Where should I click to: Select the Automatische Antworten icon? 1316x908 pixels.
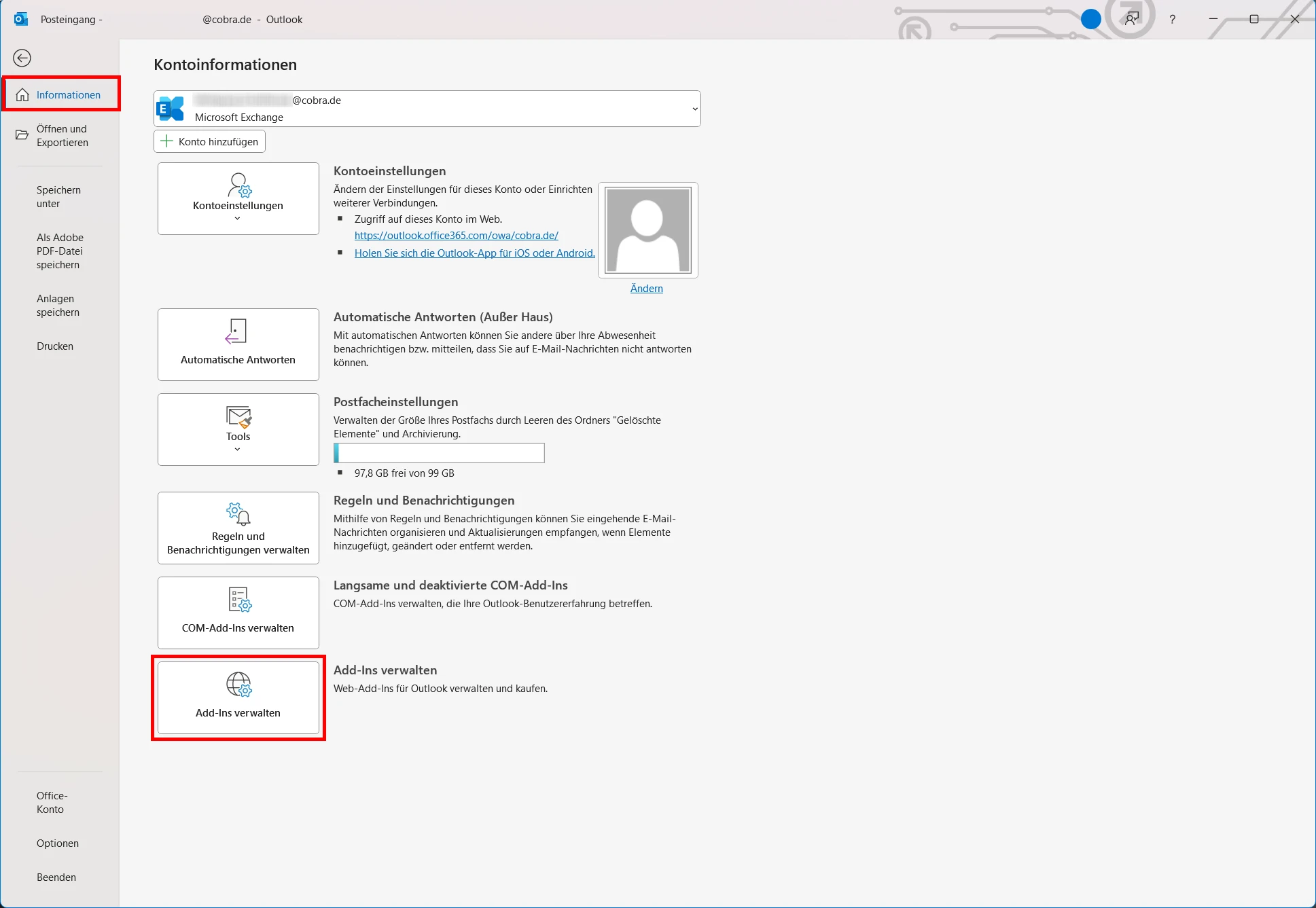237,332
